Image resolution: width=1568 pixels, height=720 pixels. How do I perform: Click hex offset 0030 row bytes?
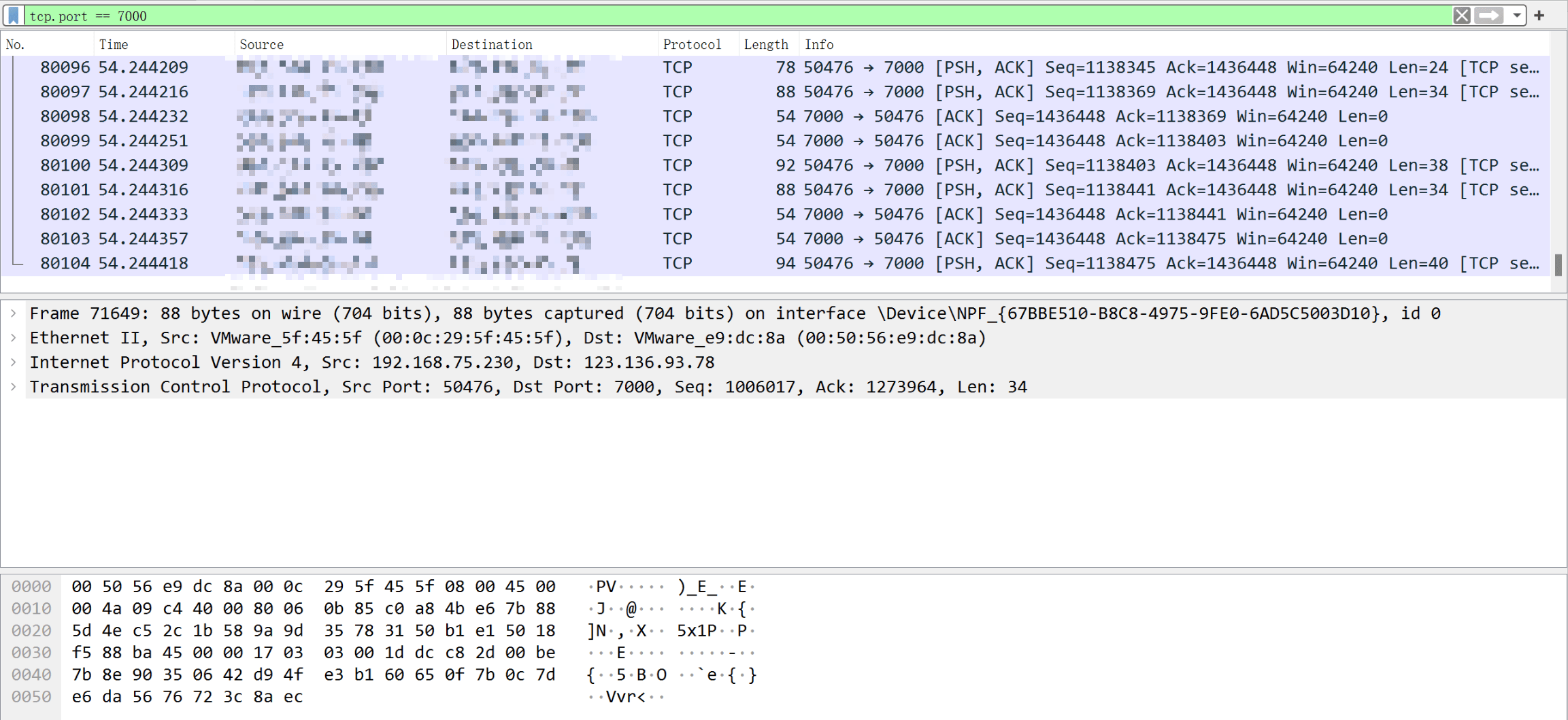(x=313, y=653)
